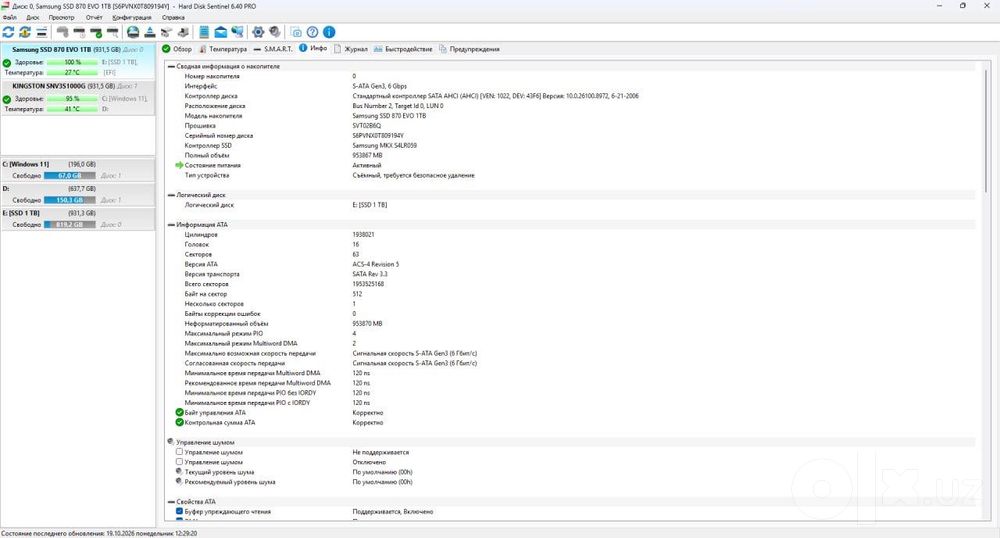Click the firmware value SVT02B6Q

click(367, 126)
